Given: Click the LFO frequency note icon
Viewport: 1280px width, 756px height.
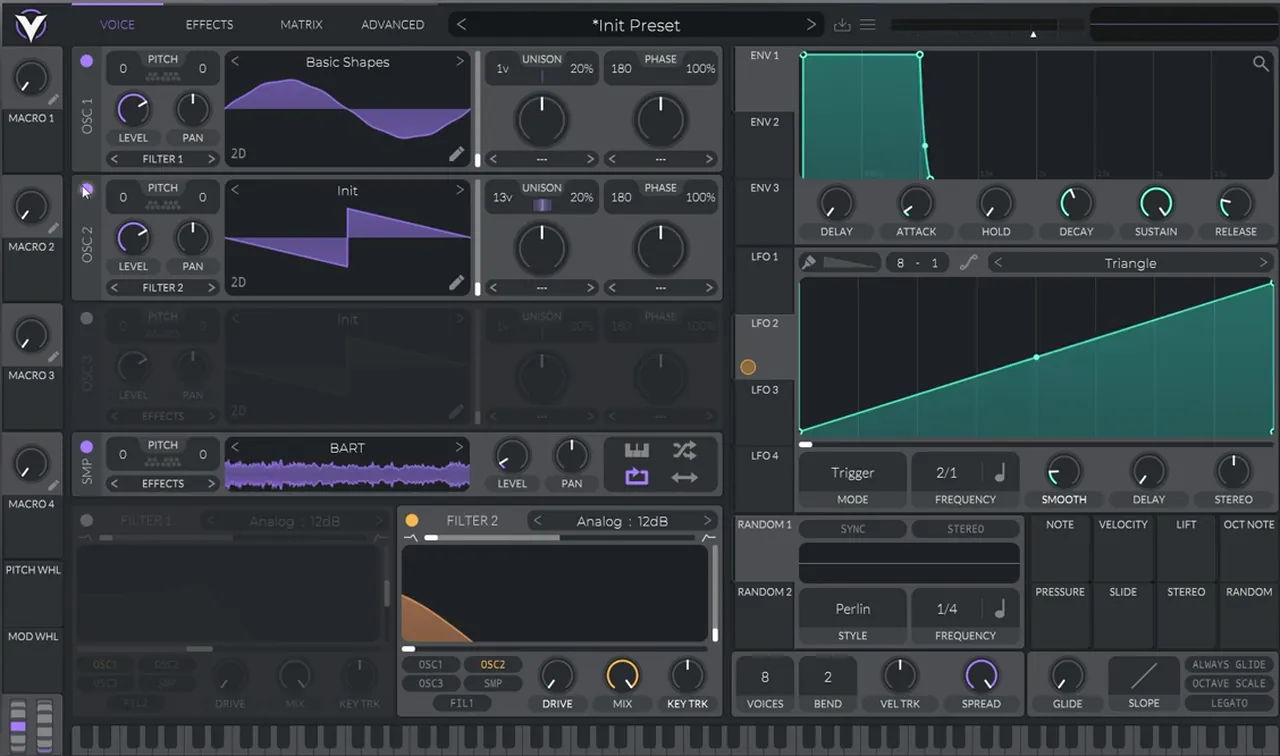Looking at the screenshot, I should click(999, 472).
